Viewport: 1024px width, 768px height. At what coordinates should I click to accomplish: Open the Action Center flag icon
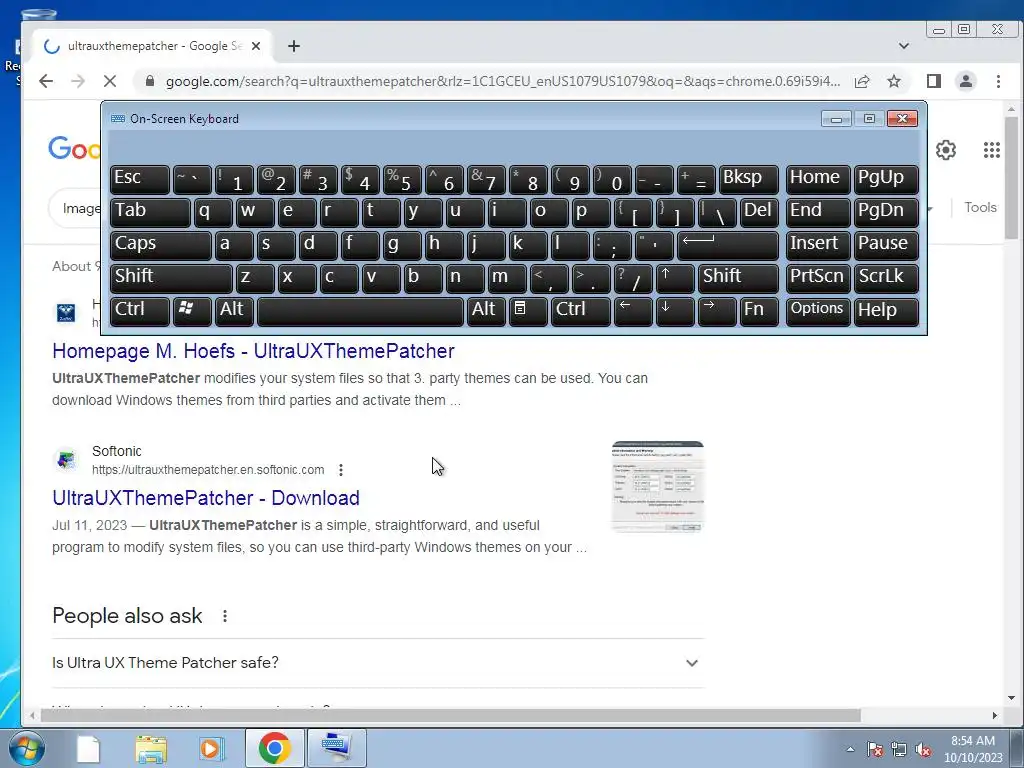pos(874,749)
